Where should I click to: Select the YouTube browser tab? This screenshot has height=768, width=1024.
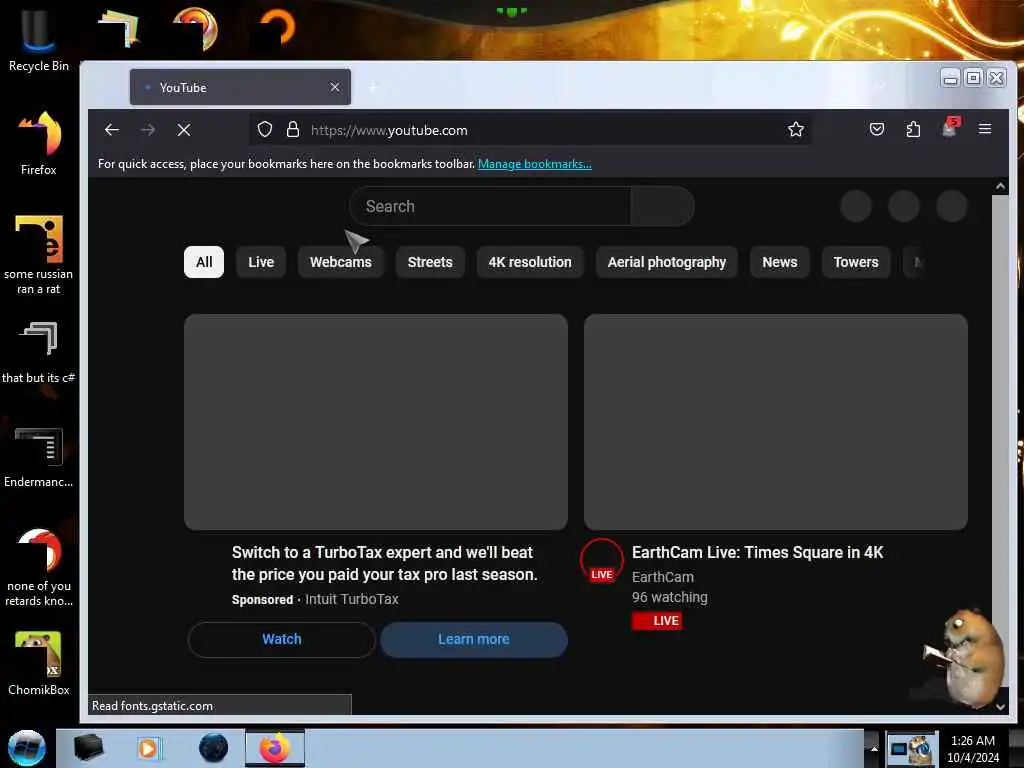tap(240, 87)
